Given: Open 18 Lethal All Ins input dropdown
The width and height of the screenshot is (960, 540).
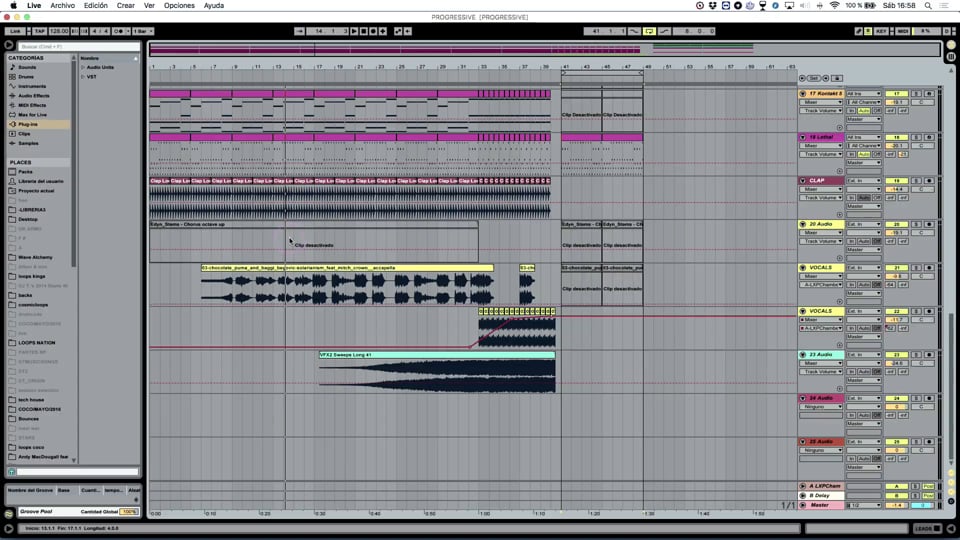Looking at the screenshot, I should coord(864,137).
